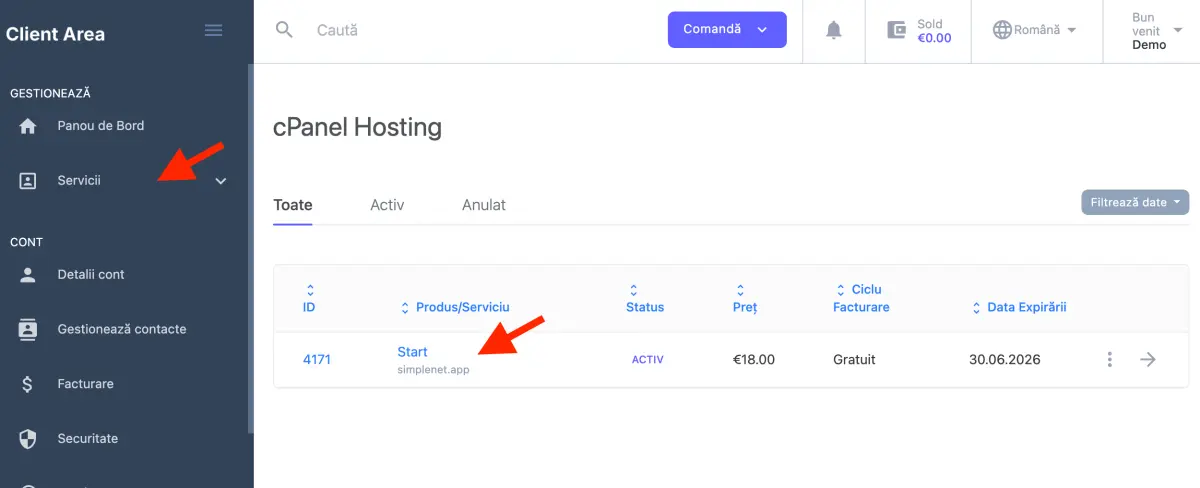Open the notifications bell
This screenshot has width=1200, height=488.
tap(833, 30)
